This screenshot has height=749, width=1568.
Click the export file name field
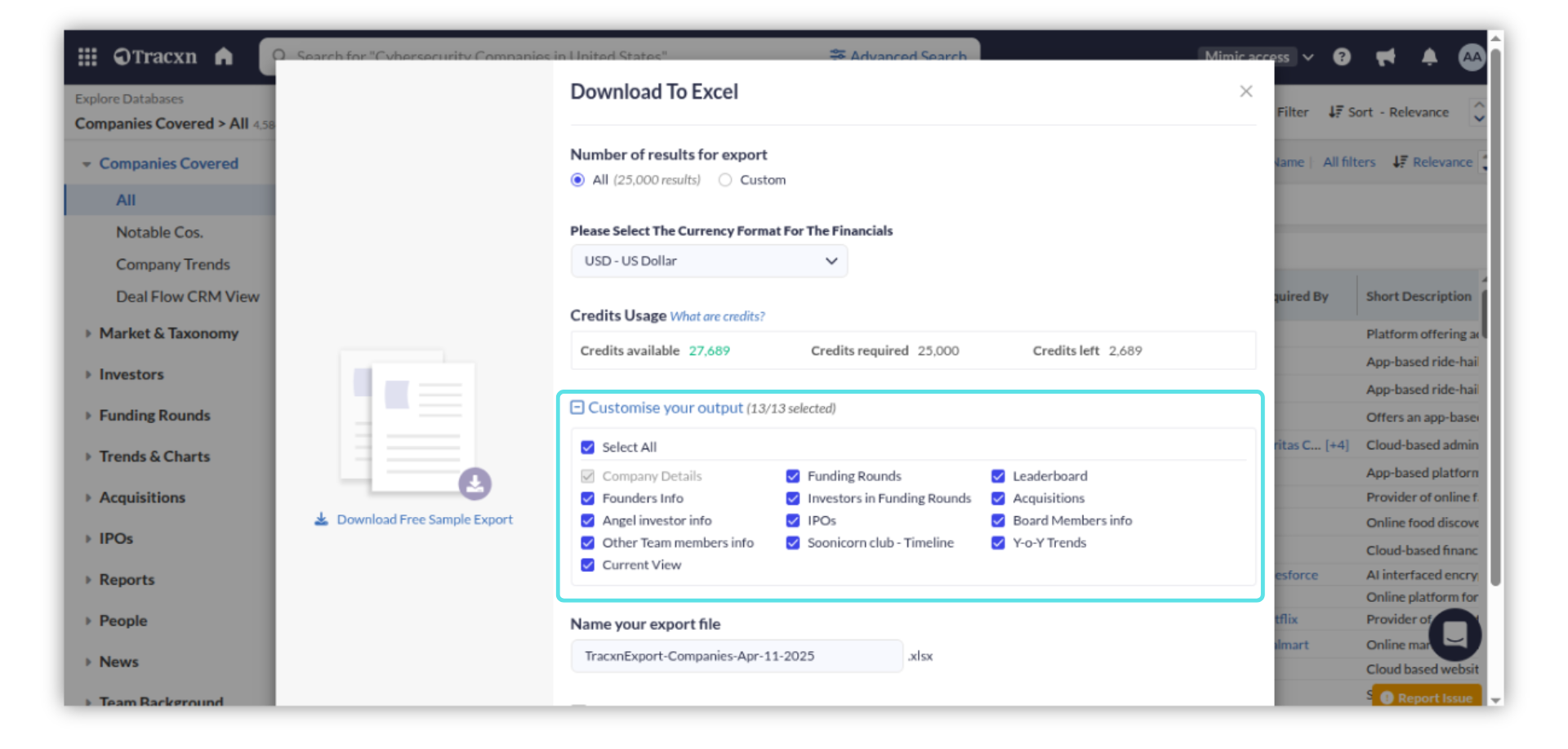point(737,656)
